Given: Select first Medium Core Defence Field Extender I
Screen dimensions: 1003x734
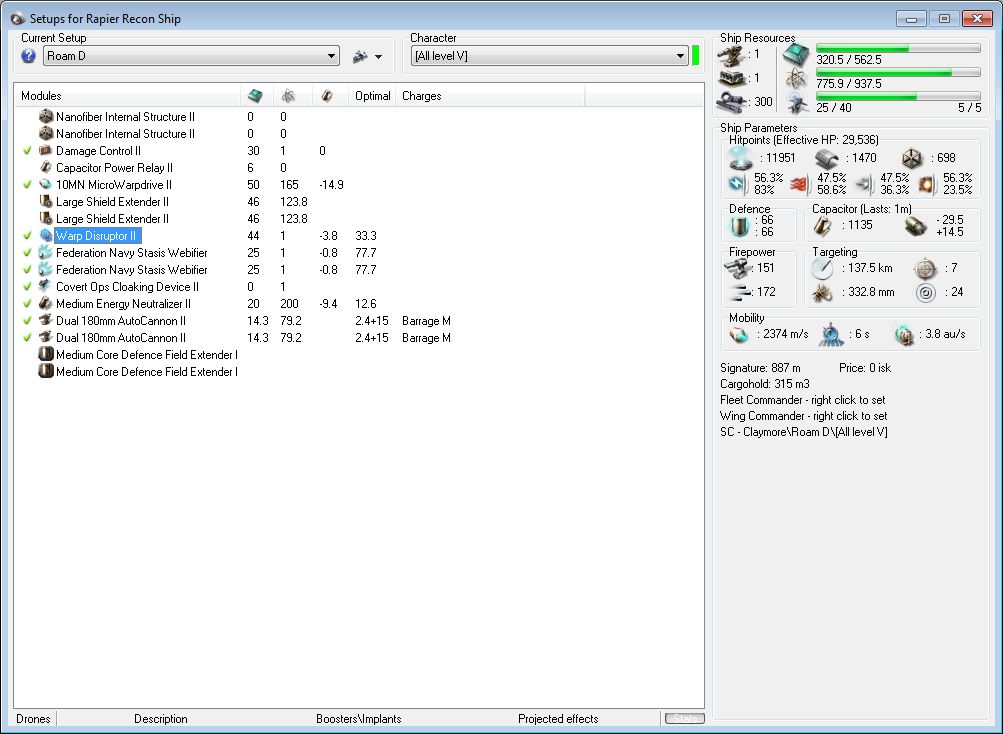Looking at the screenshot, I should coord(146,355).
